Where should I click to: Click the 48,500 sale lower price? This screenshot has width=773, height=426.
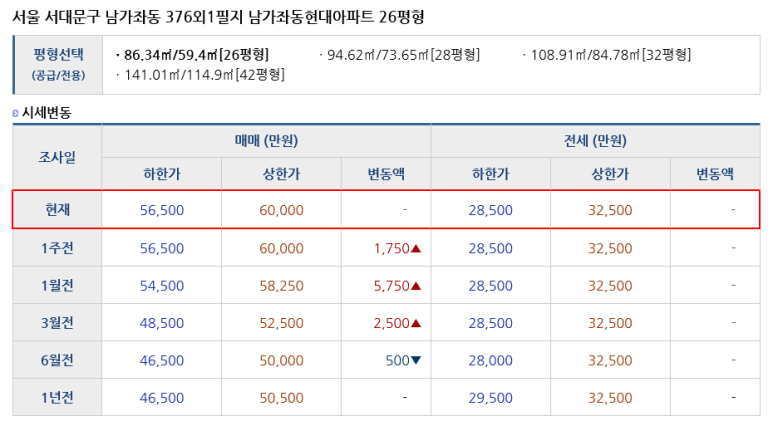[162, 323]
